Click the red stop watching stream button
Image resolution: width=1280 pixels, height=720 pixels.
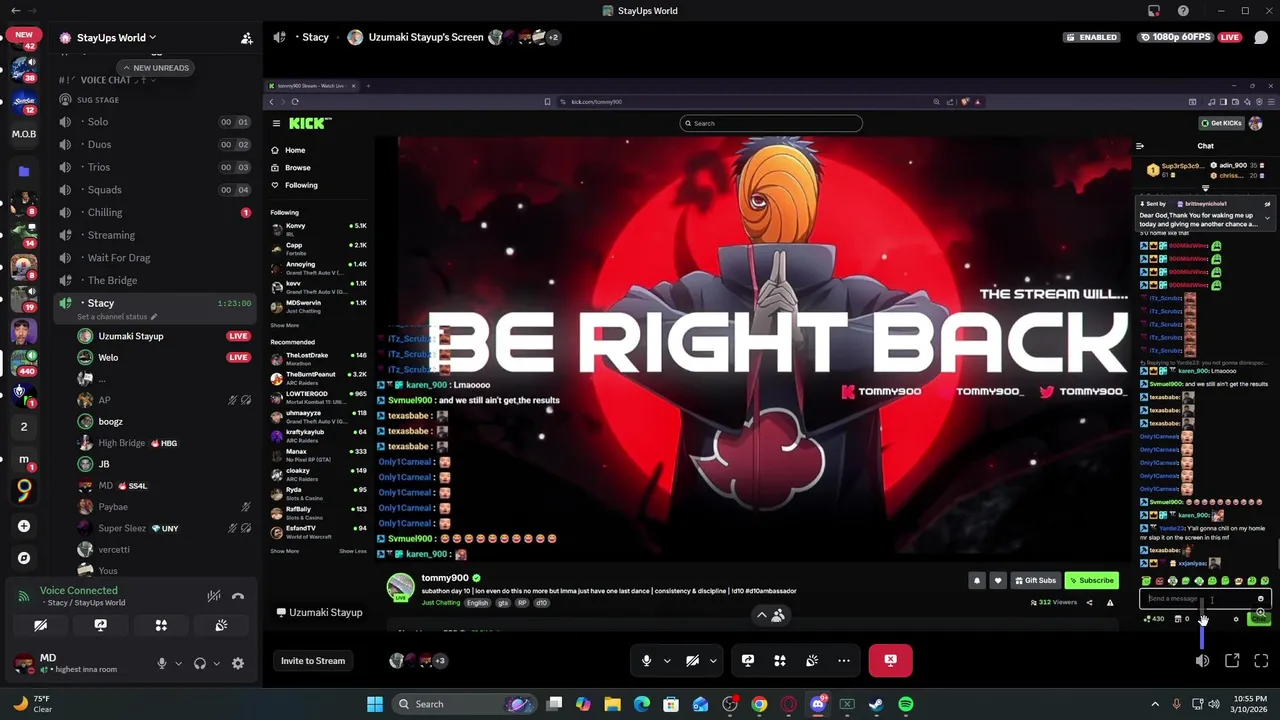(890, 660)
